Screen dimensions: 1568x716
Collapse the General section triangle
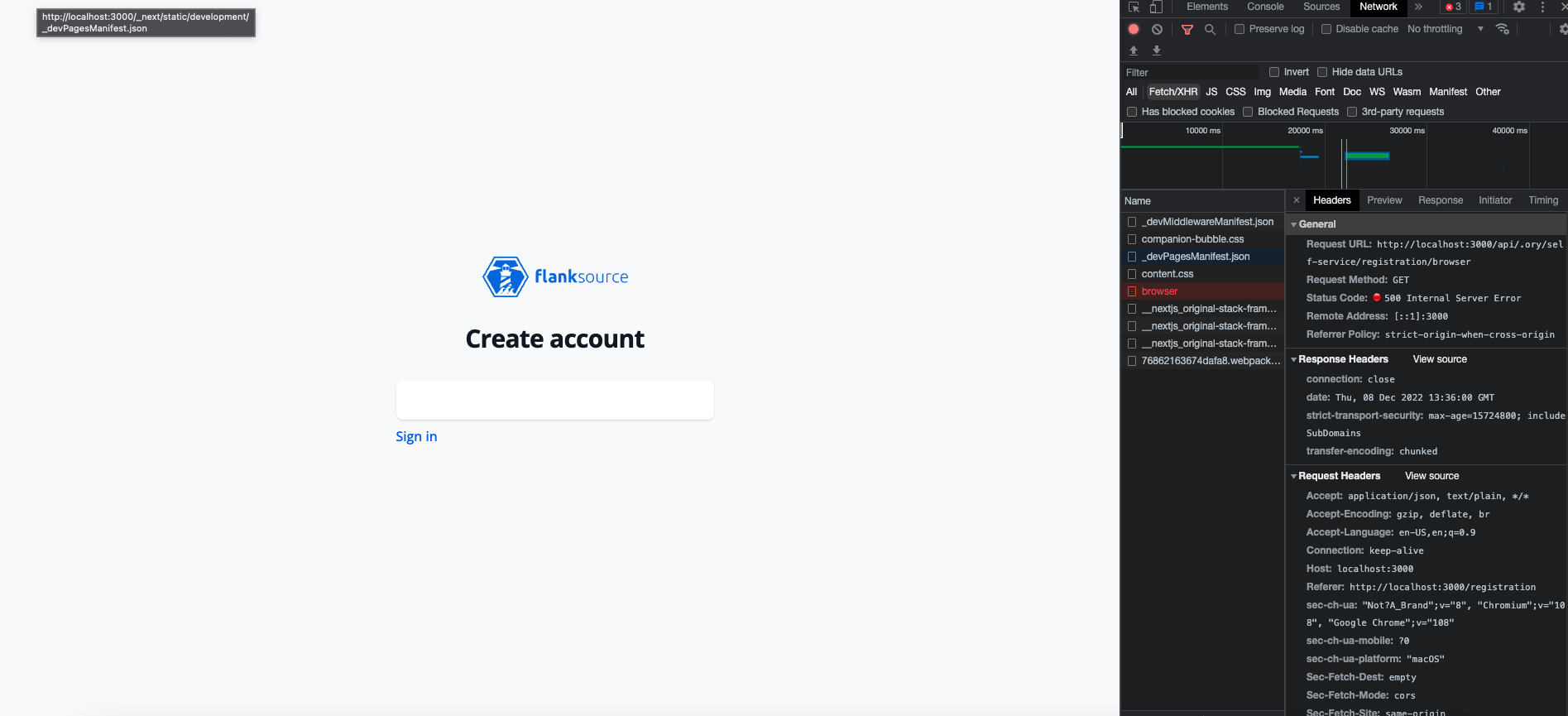click(x=1293, y=224)
